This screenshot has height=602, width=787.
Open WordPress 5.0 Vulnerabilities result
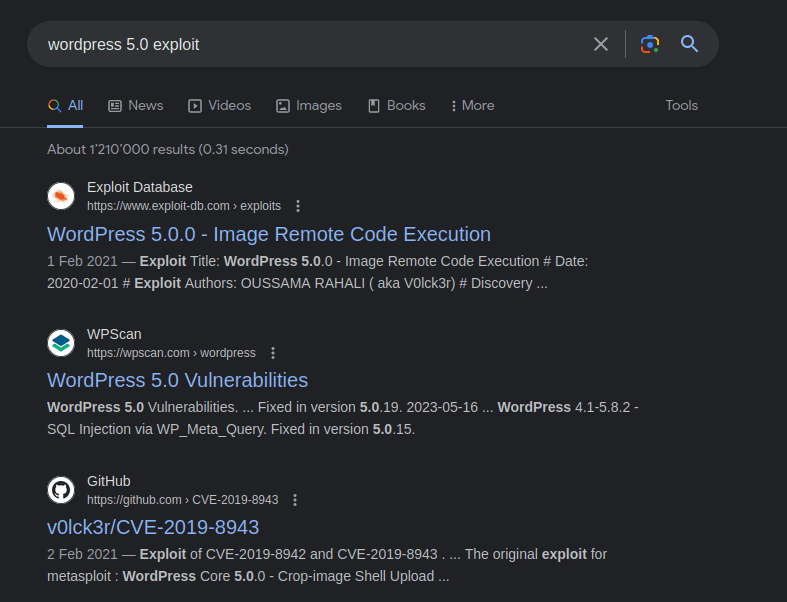point(177,380)
